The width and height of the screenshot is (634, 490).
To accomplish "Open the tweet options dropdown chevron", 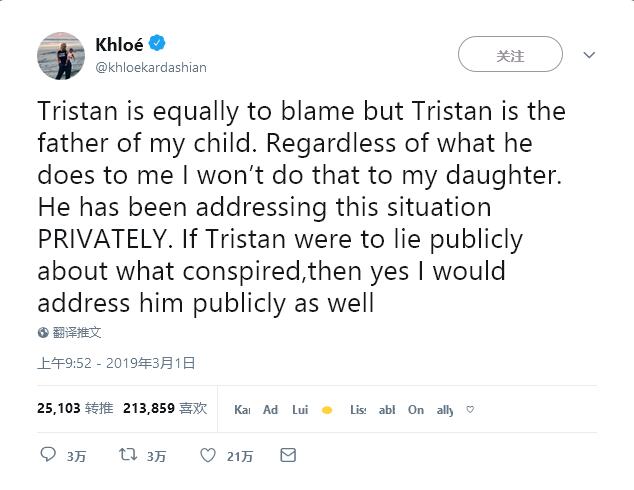I will click(x=589, y=56).
